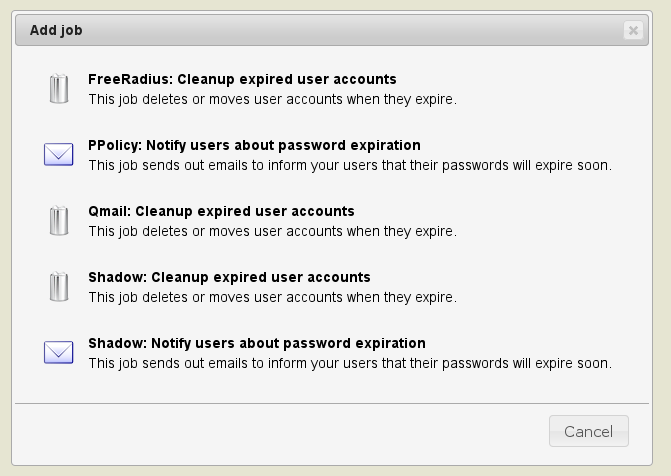The image size is (671, 476).
Task: Click the Shadow cleanup job description text
Action: (x=272, y=297)
